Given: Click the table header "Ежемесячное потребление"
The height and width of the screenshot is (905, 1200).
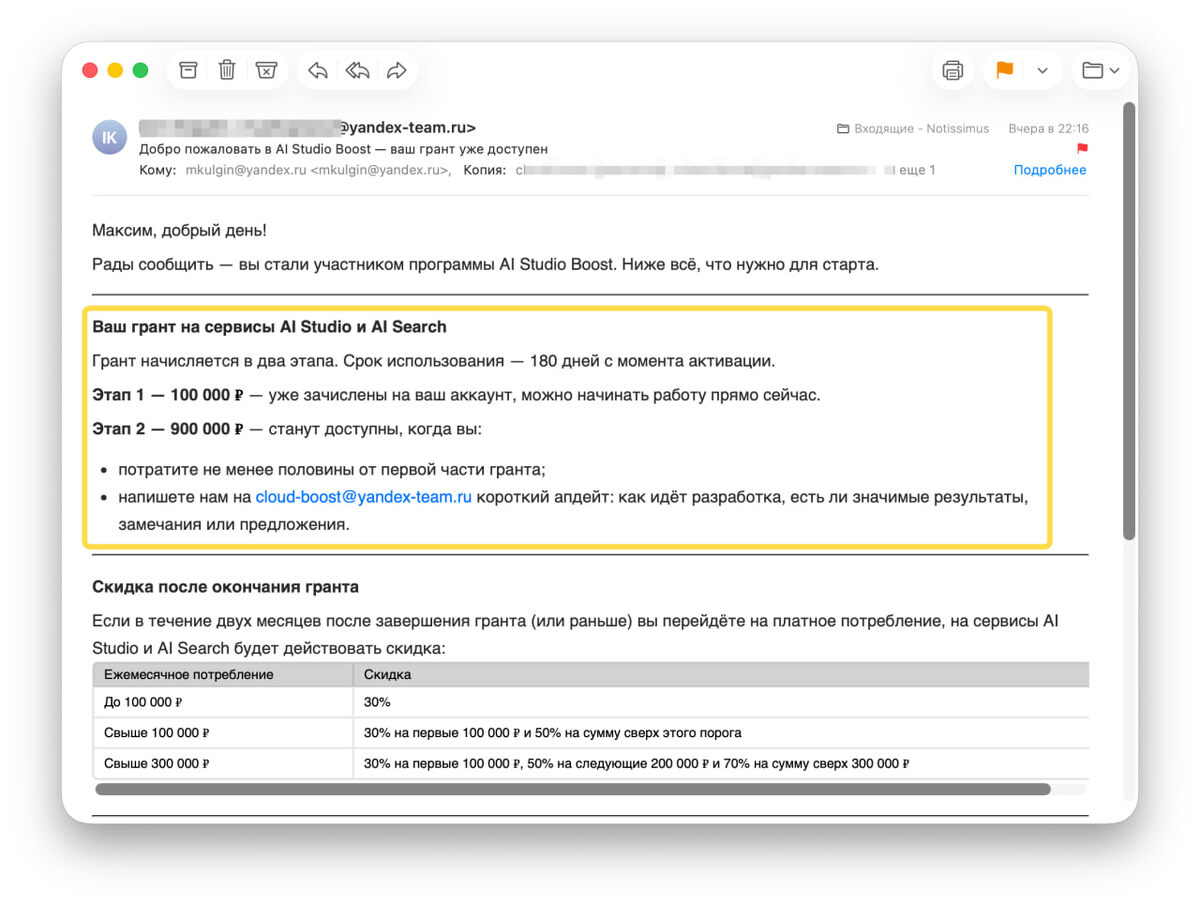Looking at the screenshot, I should 189,675.
